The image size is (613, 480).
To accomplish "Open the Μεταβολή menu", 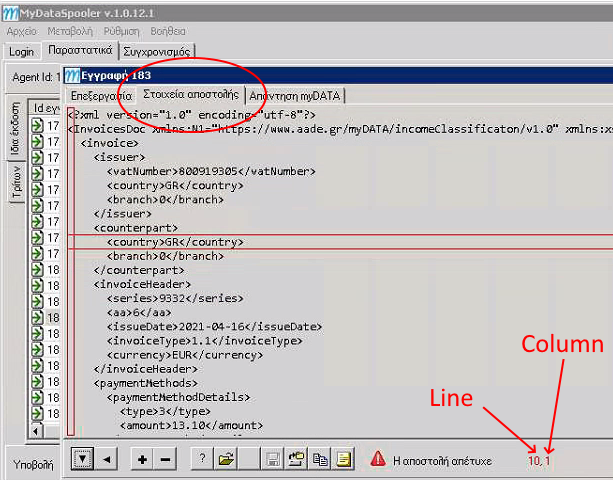I will pyautogui.click(x=70, y=31).
